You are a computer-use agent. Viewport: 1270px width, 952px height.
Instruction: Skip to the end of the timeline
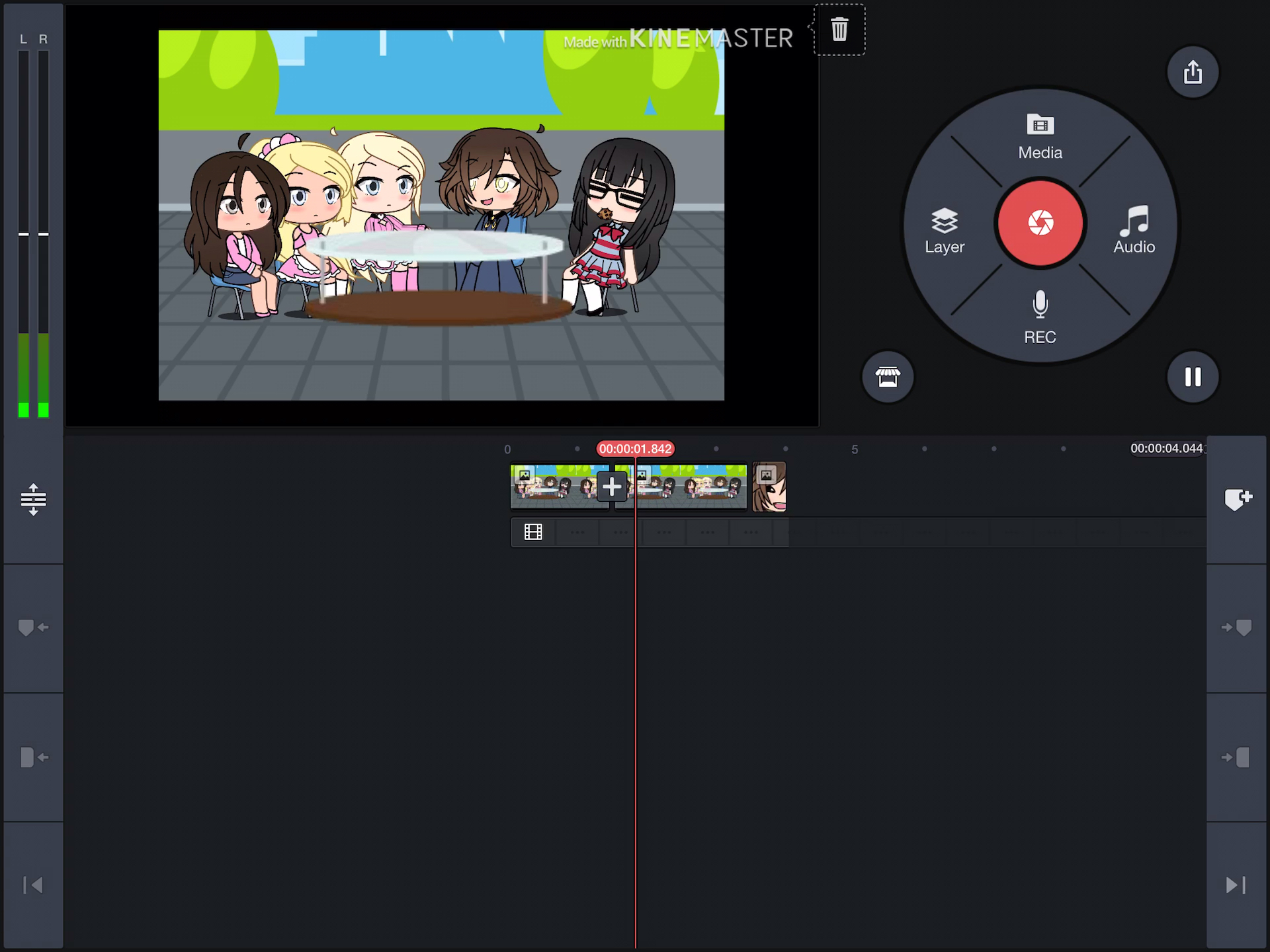(x=1236, y=885)
